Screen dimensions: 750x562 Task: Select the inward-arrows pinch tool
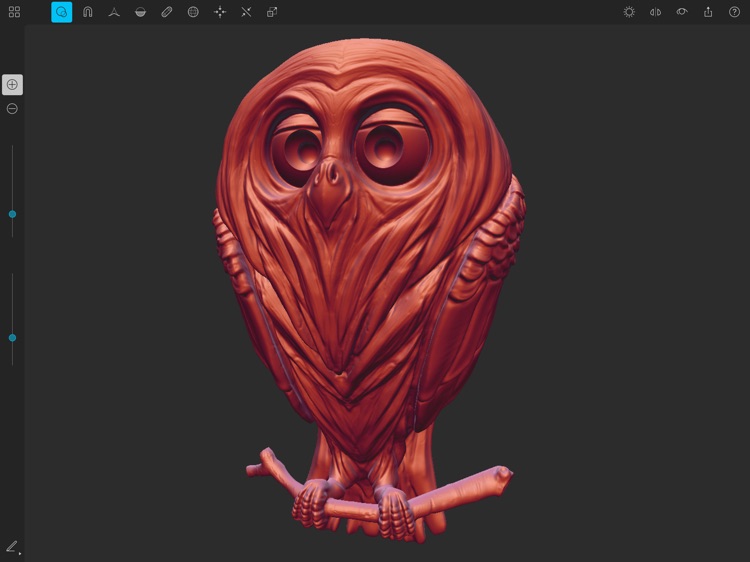(x=246, y=12)
